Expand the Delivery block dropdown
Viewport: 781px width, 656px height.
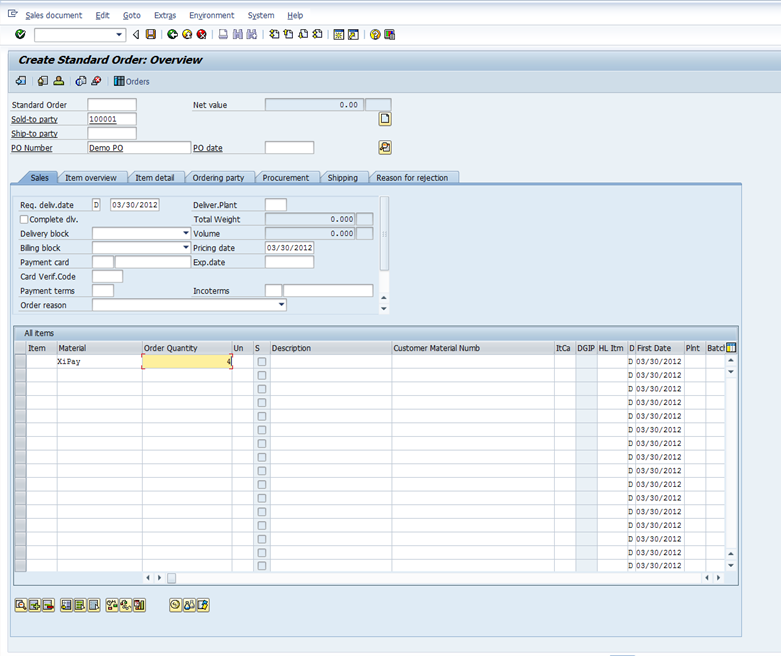click(x=186, y=233)
